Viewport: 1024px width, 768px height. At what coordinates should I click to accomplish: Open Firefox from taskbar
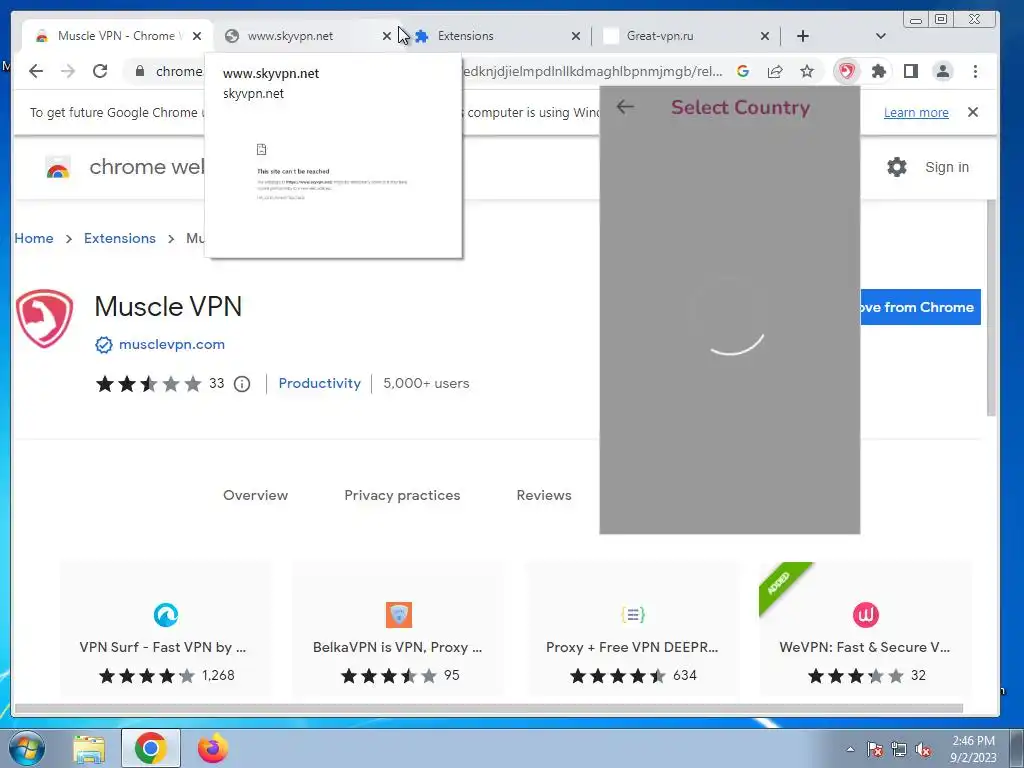212,748
